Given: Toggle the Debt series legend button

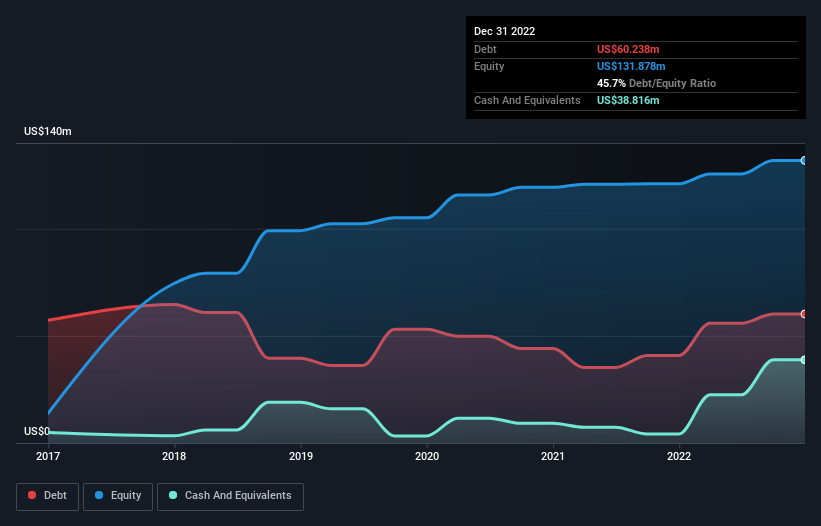Looking at the screenshot, I should click(47, 496).
